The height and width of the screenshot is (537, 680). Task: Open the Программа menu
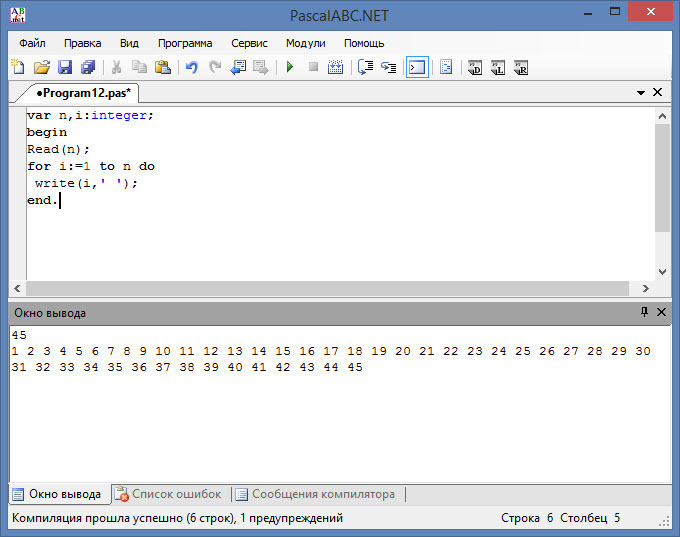[x=185, y=43]
